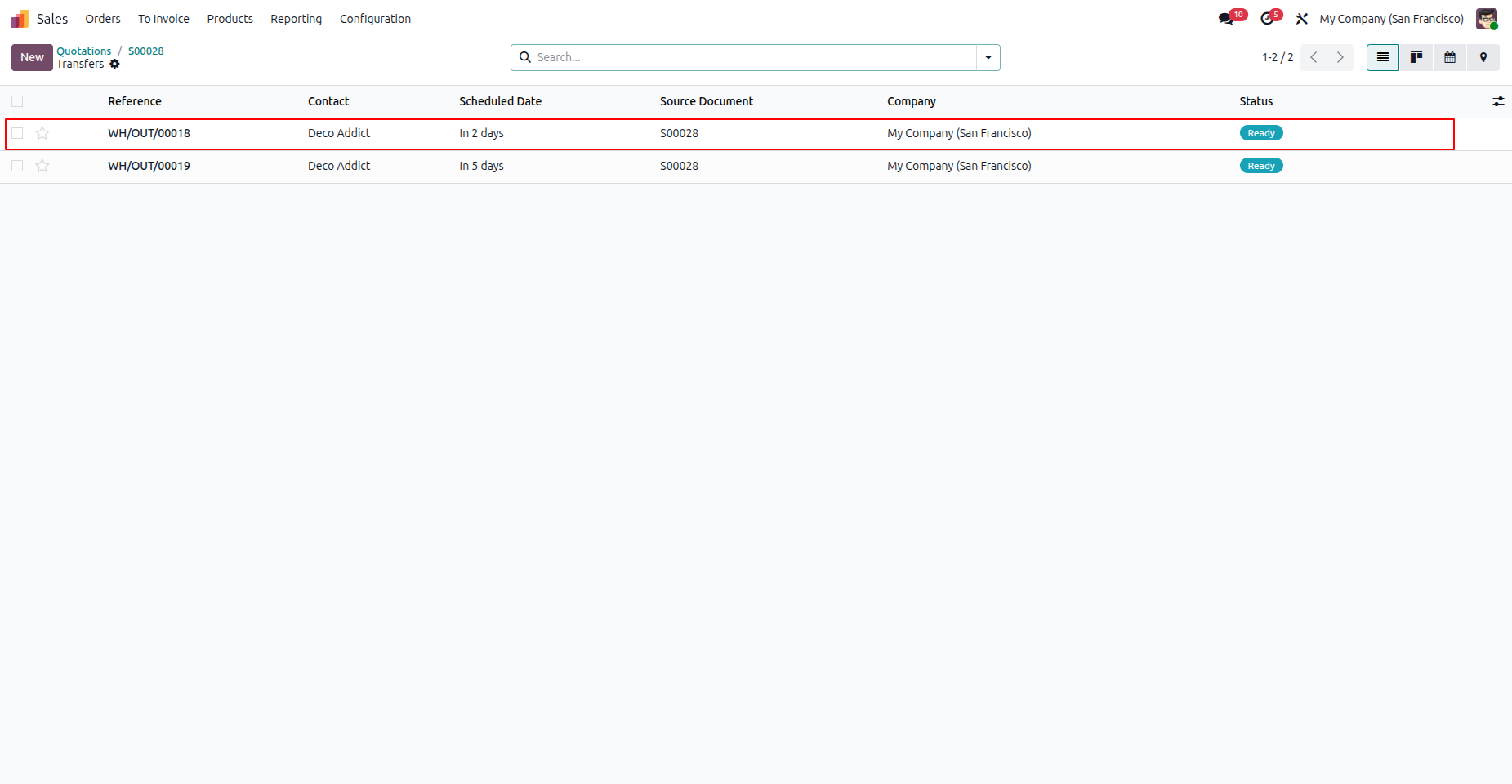The height and width of the screenshot is (784, 1512).
Task: Switch to calendar view
Action: point(1450,57)
